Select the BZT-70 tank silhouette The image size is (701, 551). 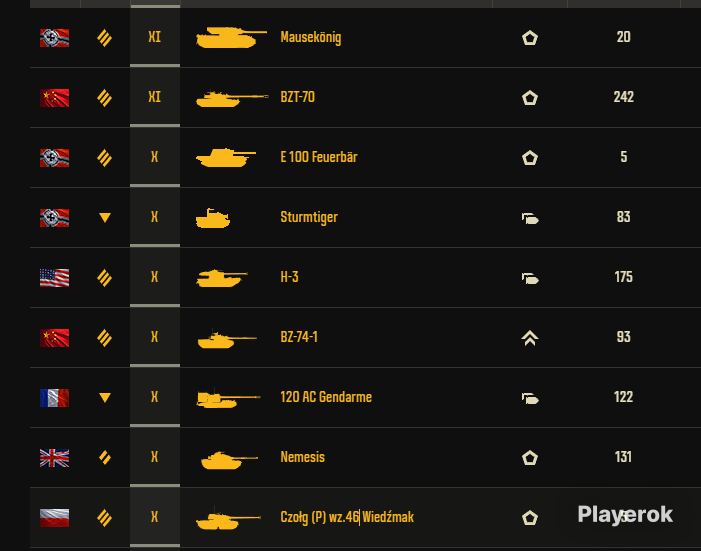232,98
